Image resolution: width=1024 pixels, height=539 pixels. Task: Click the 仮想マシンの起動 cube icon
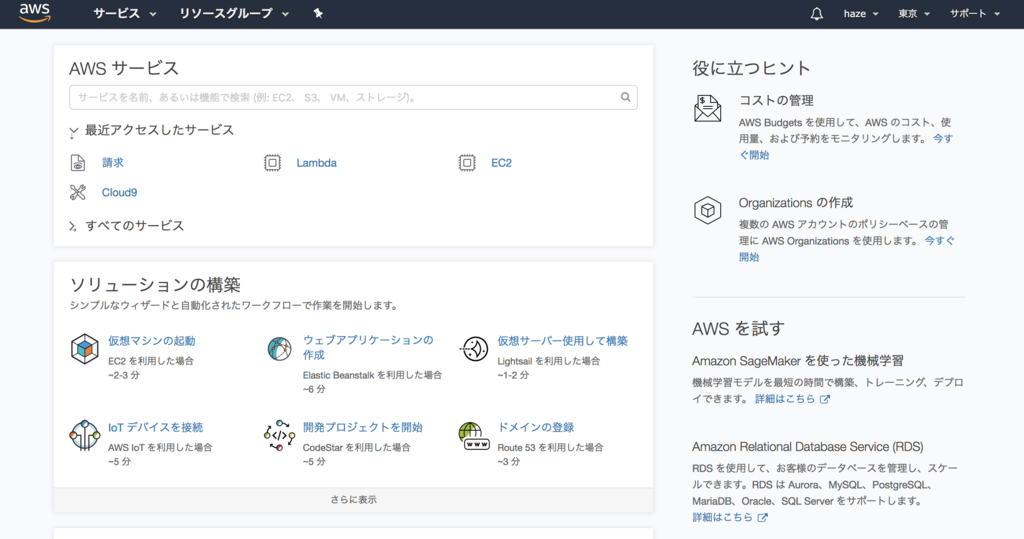click(84, 348)
